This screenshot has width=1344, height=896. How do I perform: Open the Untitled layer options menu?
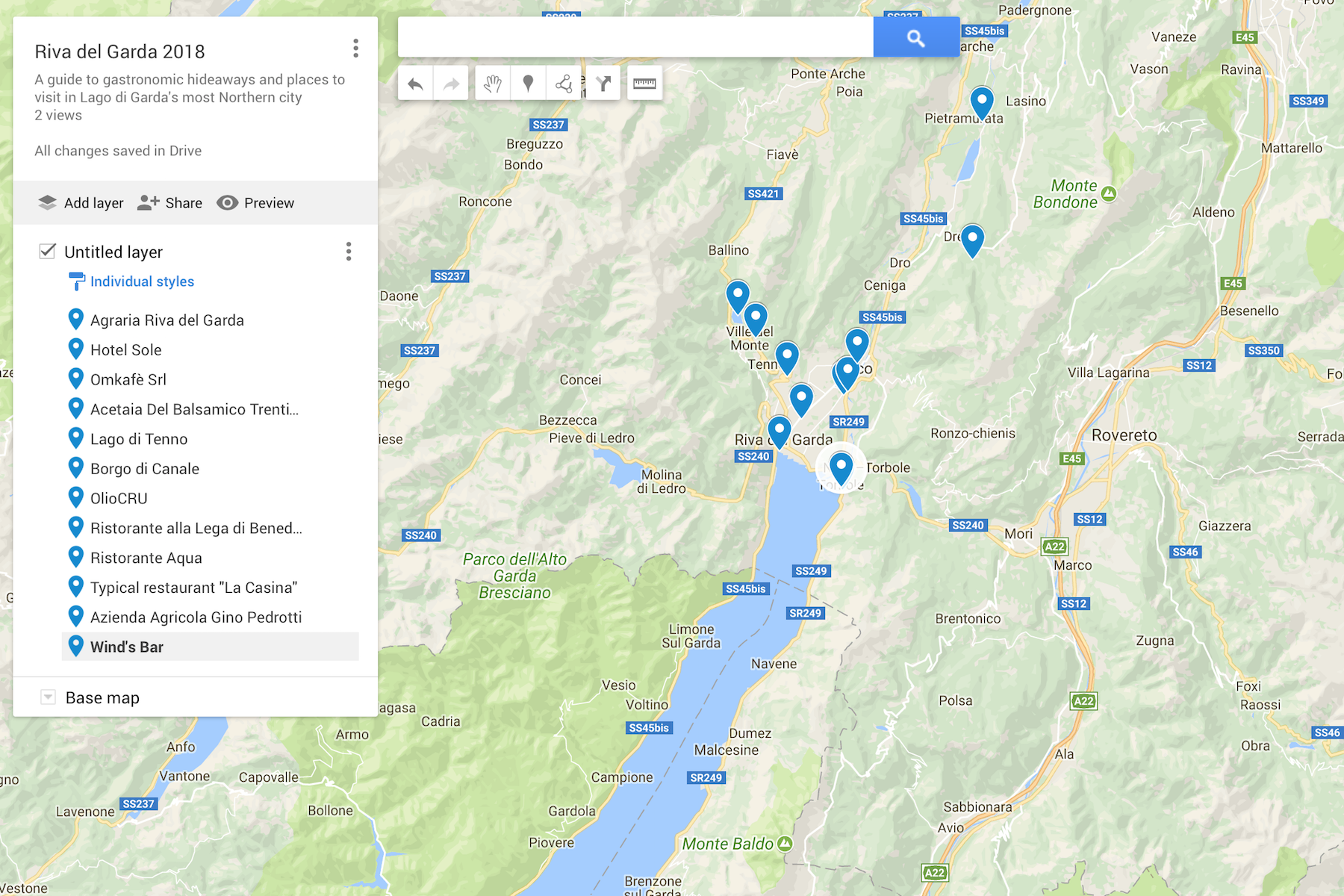pos(349,252)
